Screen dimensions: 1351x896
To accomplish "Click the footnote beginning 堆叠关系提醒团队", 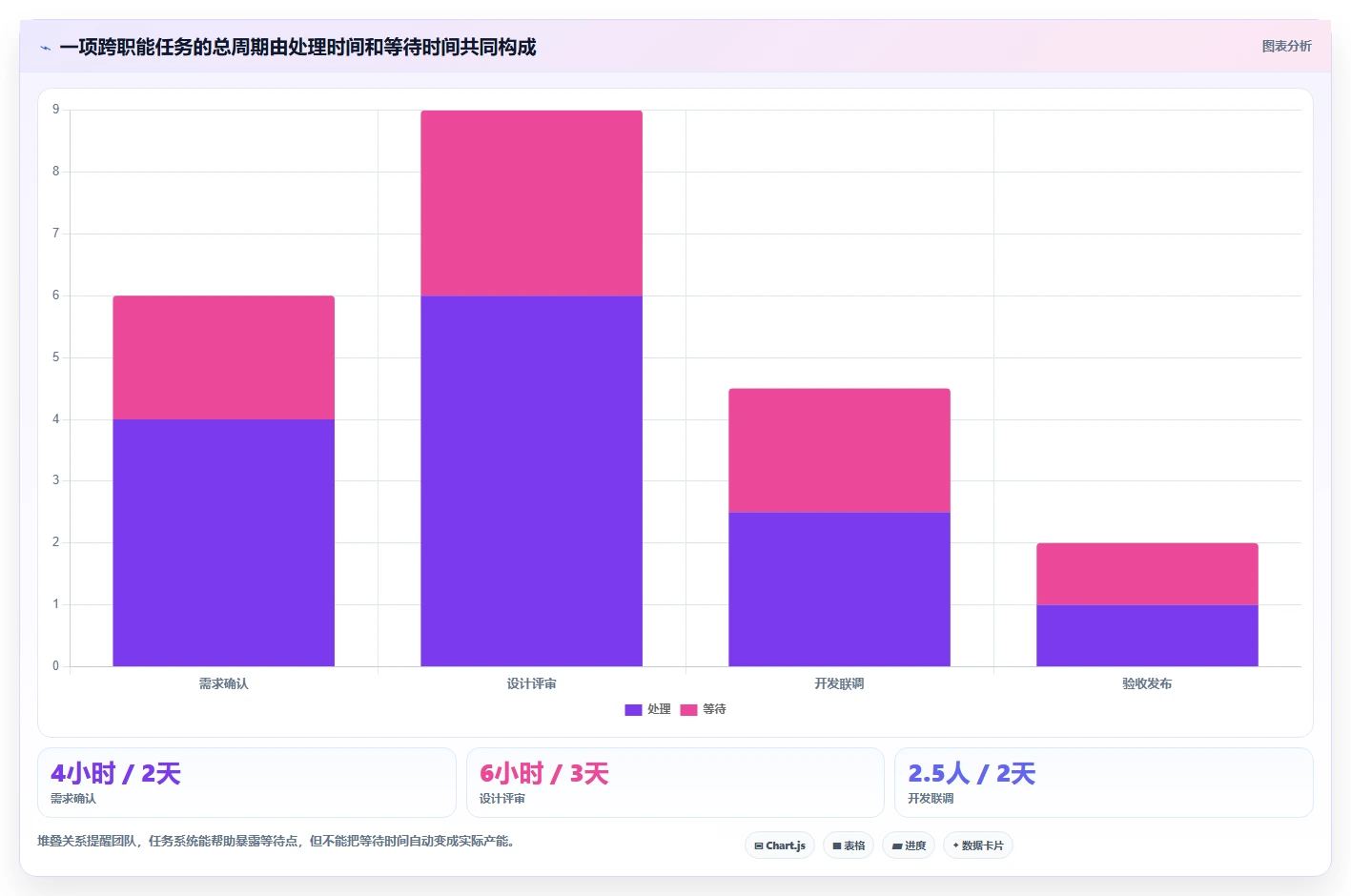I will 276,841.
